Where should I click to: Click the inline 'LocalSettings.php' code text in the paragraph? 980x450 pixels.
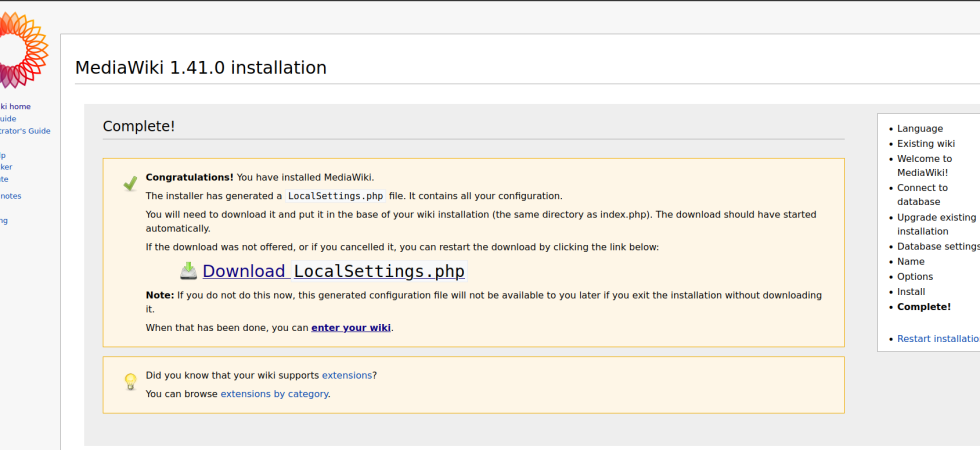pyautogui.click(x=334, y=196)
